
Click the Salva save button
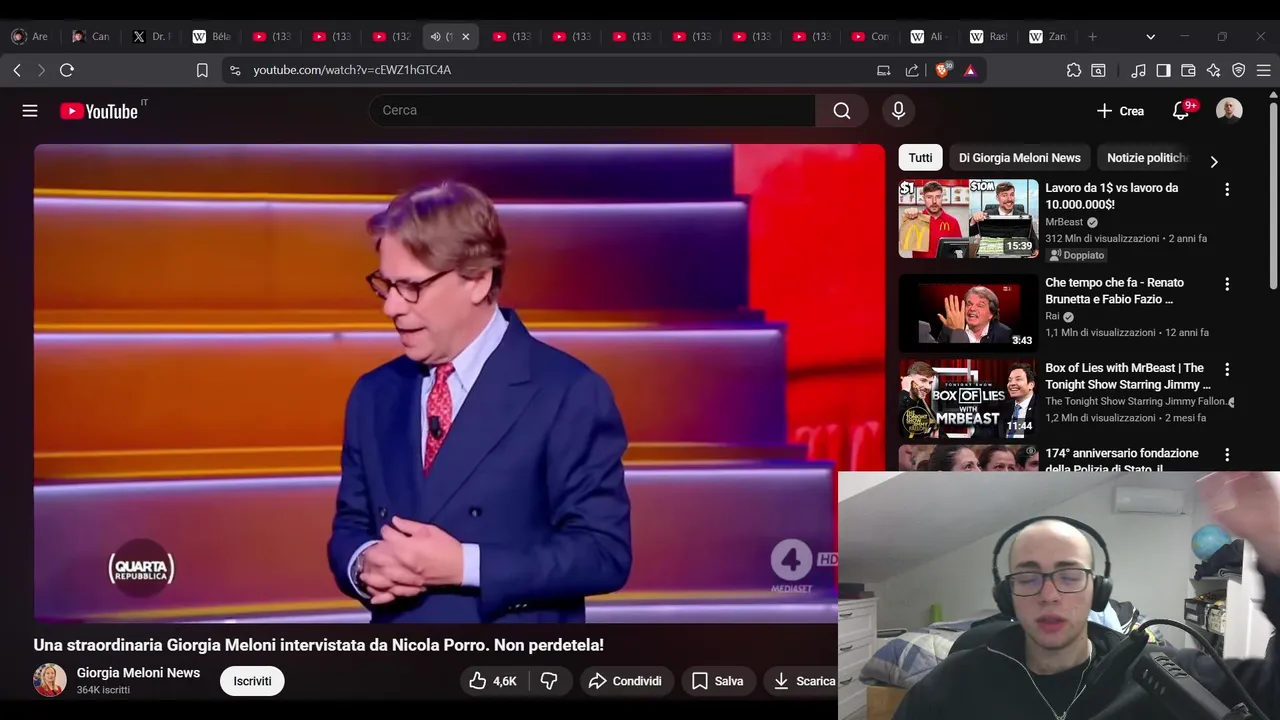click(717, 681)
